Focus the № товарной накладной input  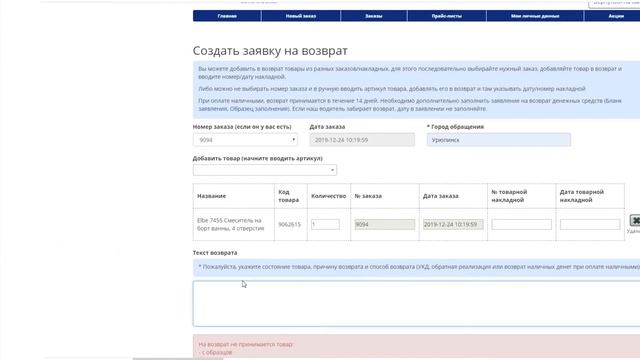(x=522, y=224)
